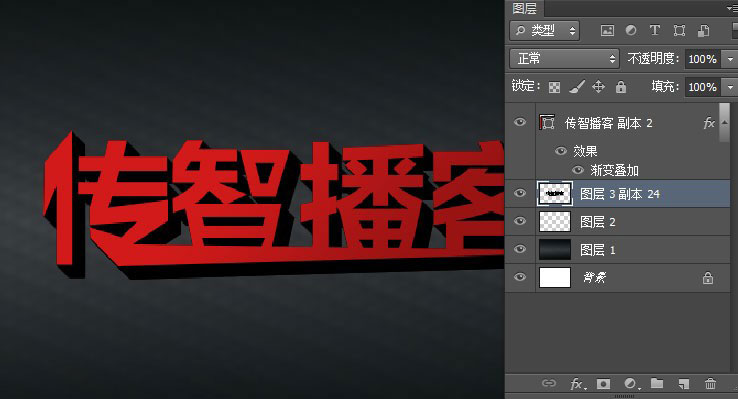The image size is (738, 399).
Task: Select the 背景 layer name
Action: [x=594, y=278]
